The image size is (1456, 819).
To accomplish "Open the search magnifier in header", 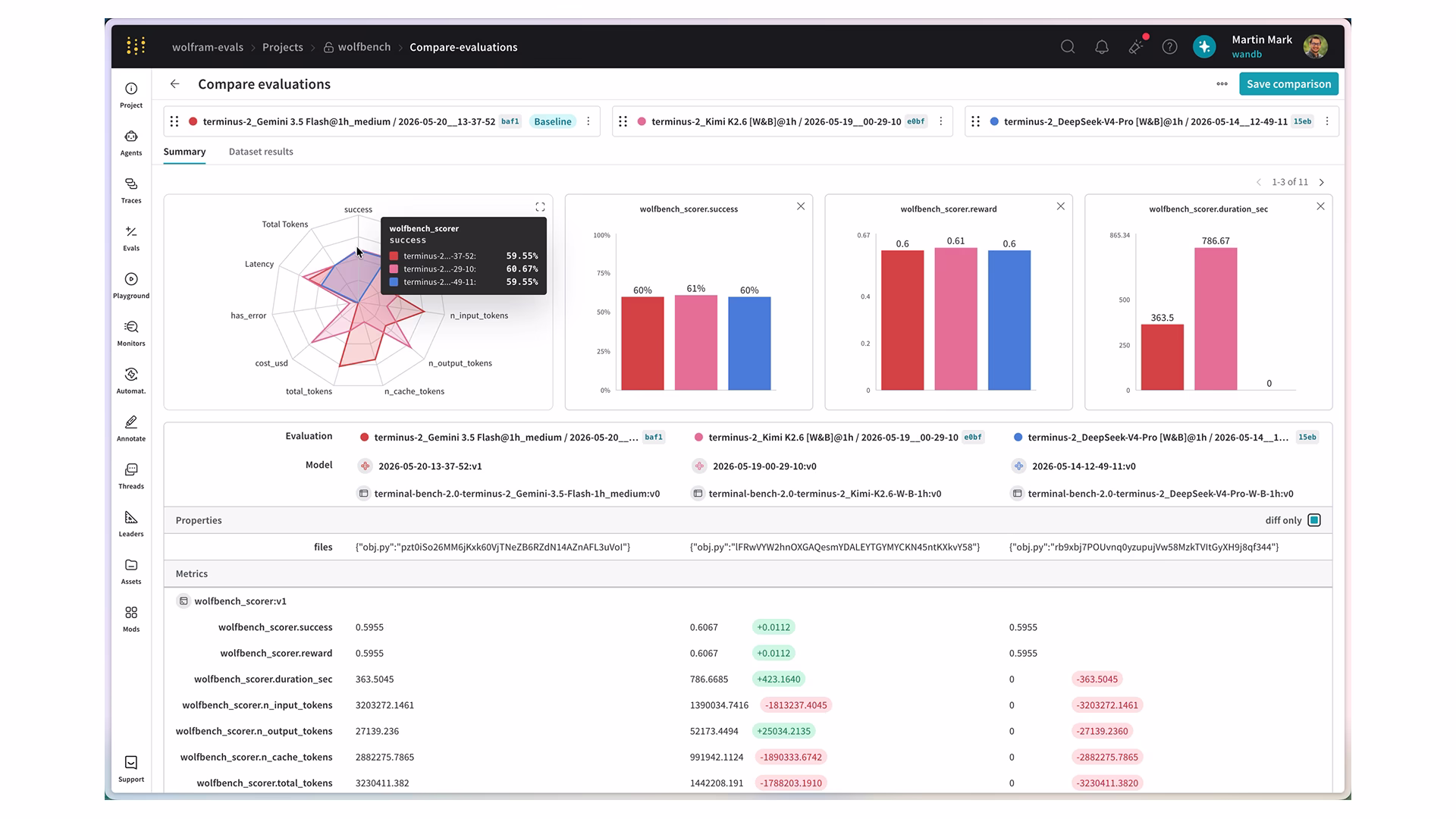I will (x=1068, y=47).
